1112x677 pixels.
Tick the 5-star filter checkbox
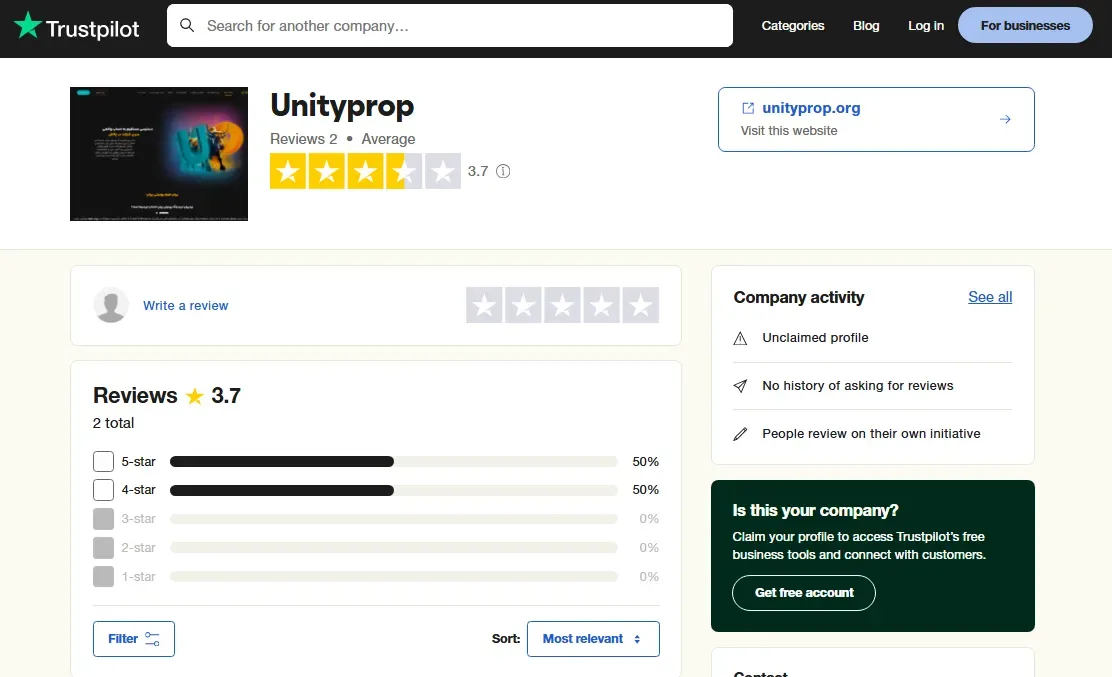click(104, 461)
